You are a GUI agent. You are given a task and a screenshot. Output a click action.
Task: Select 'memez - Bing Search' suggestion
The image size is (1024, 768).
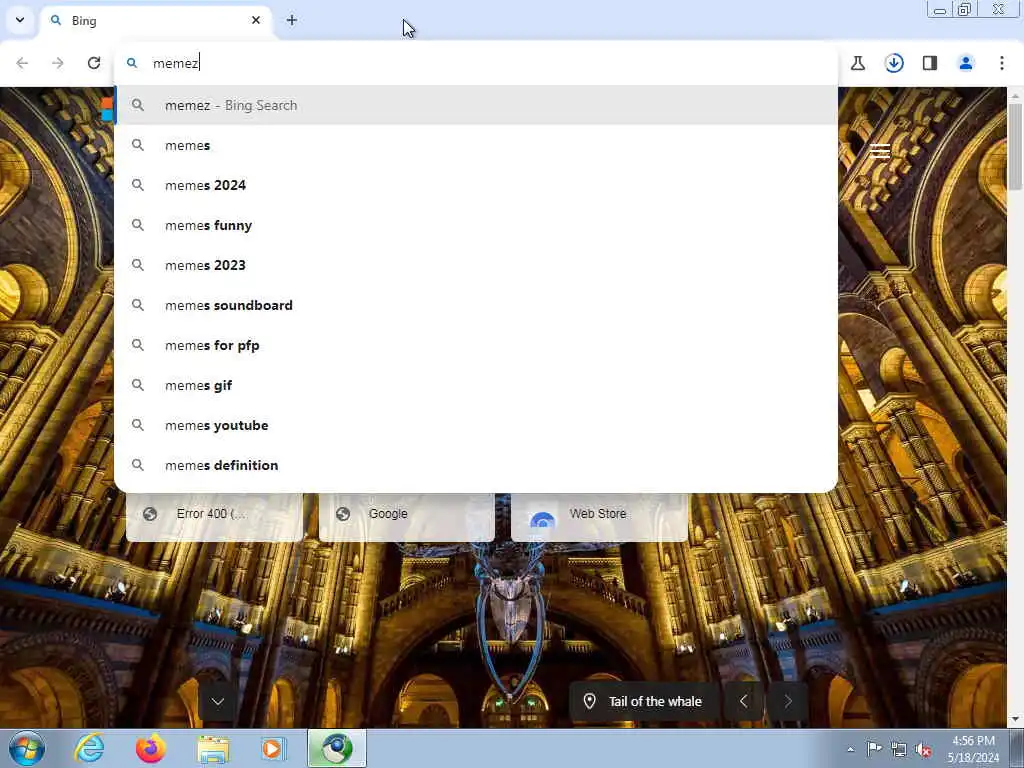click(476, 105)
